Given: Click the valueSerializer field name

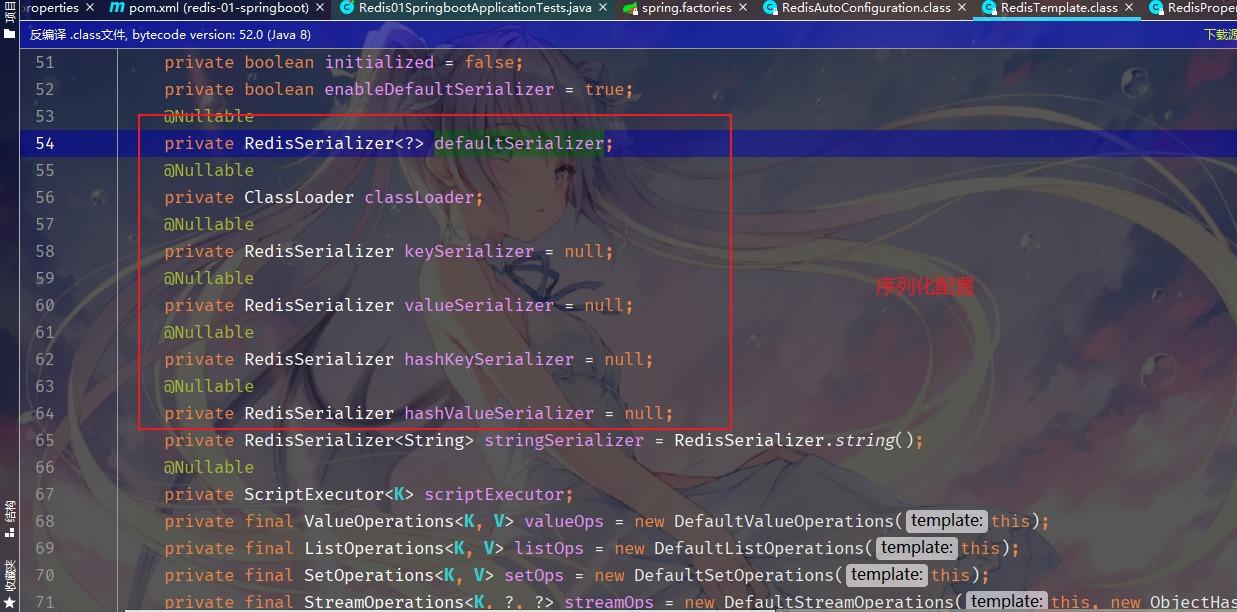Looking at the screenshot, I should click(479, 305).
